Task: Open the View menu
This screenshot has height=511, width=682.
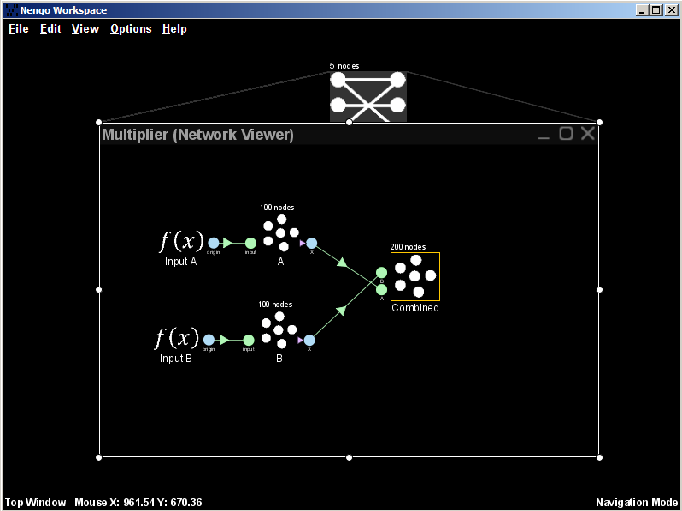Action: (x=85, y=29)
